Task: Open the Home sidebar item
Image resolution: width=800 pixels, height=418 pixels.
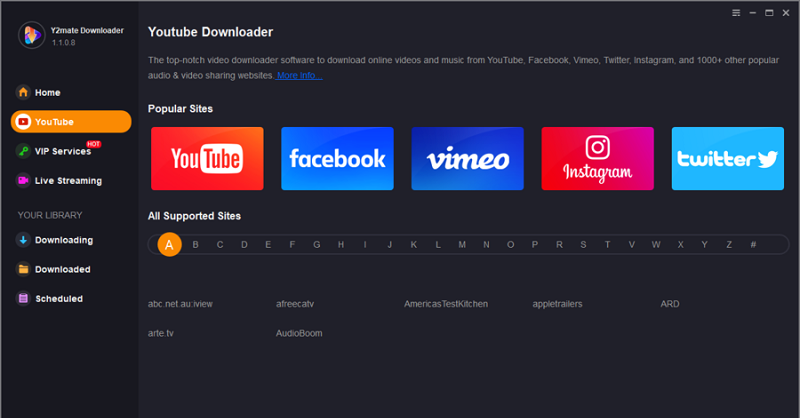Action: pos(71,92)
